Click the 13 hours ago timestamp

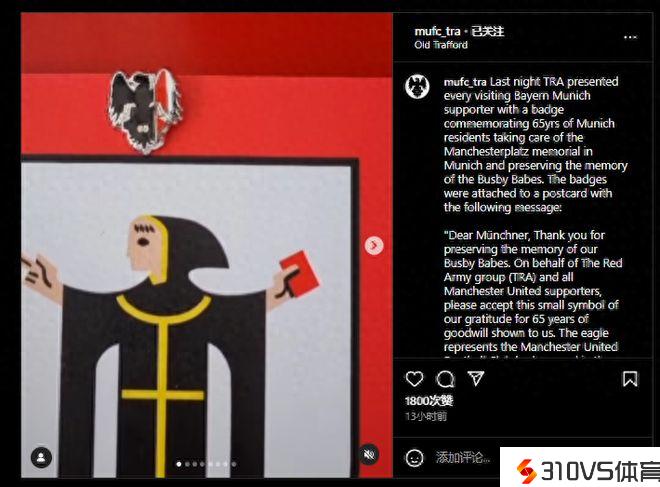click(x=426, y=416)
